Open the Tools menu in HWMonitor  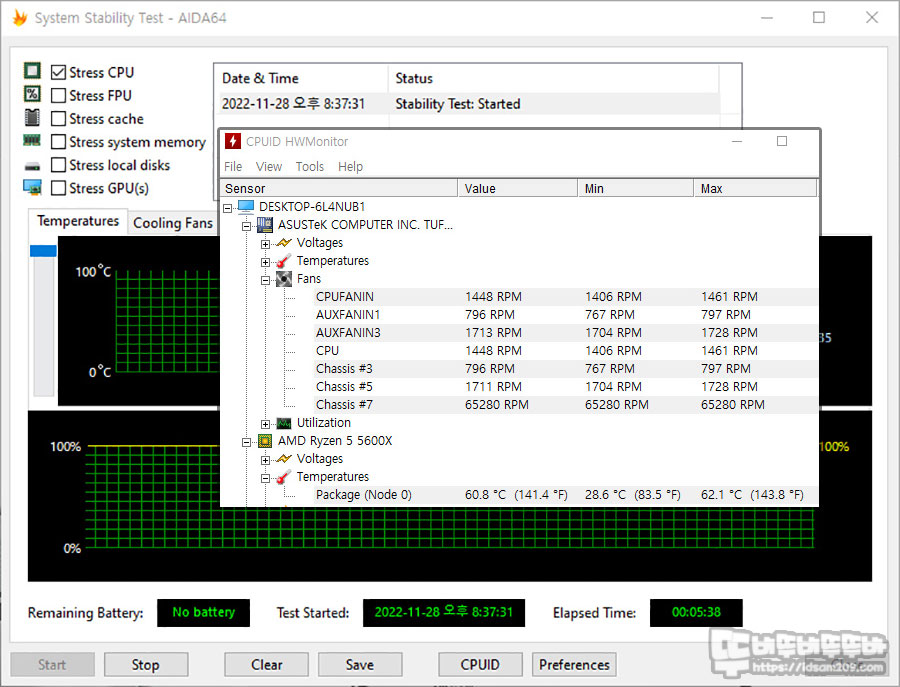click(x=309, y=166)
